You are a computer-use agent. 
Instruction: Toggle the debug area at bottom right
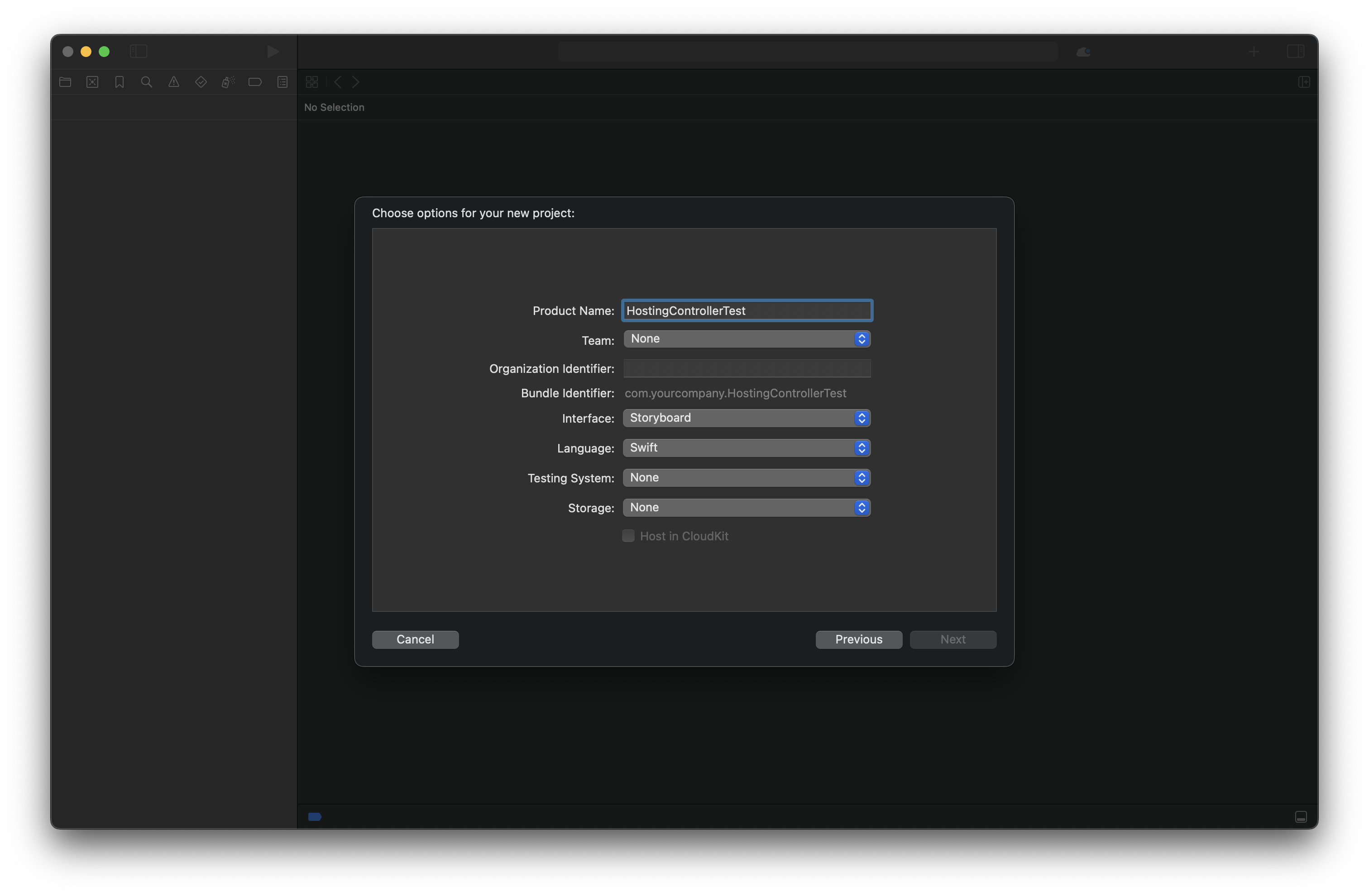pos(1301,817)
